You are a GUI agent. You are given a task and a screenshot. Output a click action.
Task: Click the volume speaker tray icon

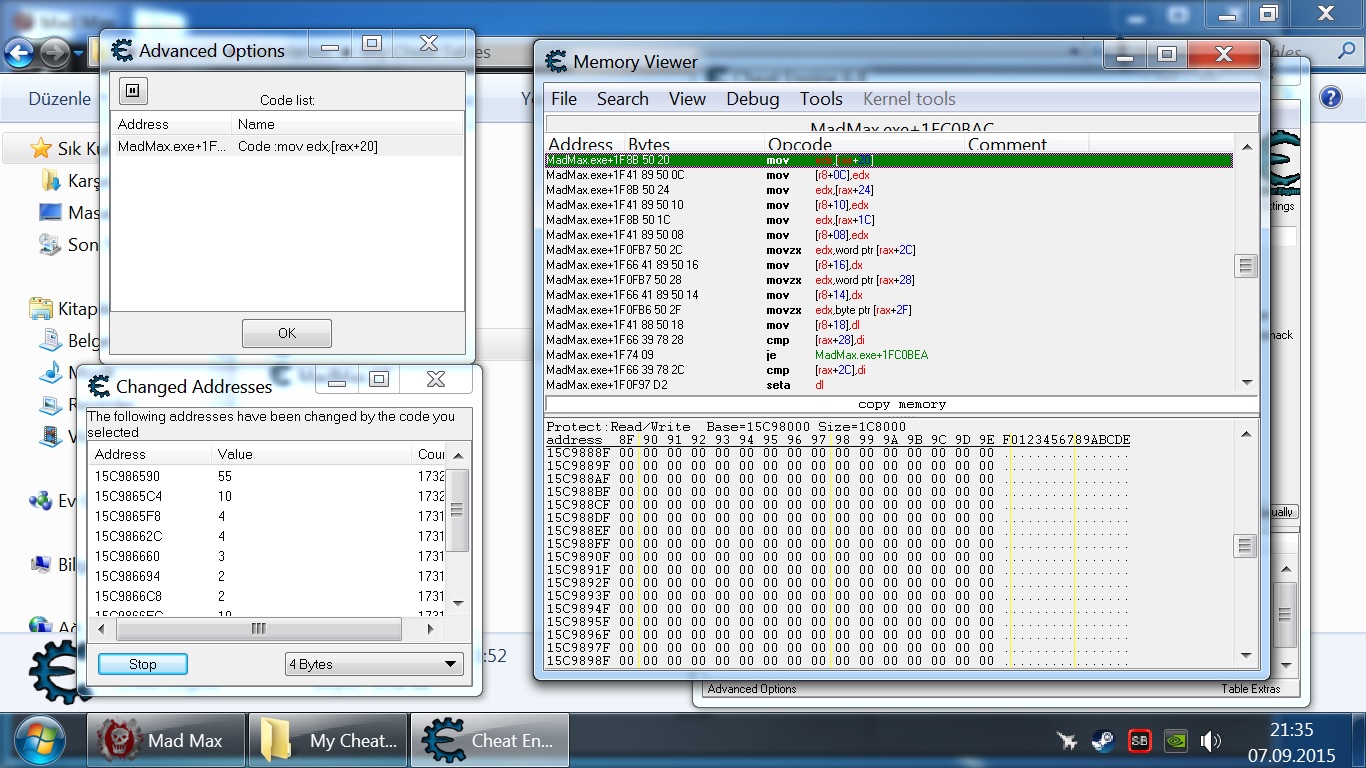(x=1211, y=741)
